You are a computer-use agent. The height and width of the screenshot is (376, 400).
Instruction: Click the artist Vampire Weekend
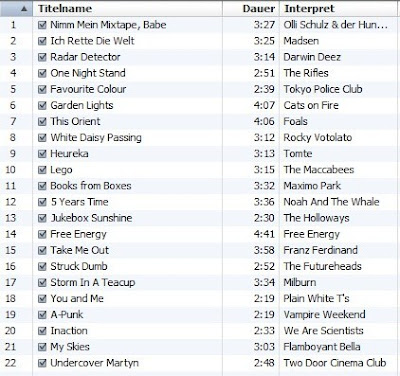point(324,315)
